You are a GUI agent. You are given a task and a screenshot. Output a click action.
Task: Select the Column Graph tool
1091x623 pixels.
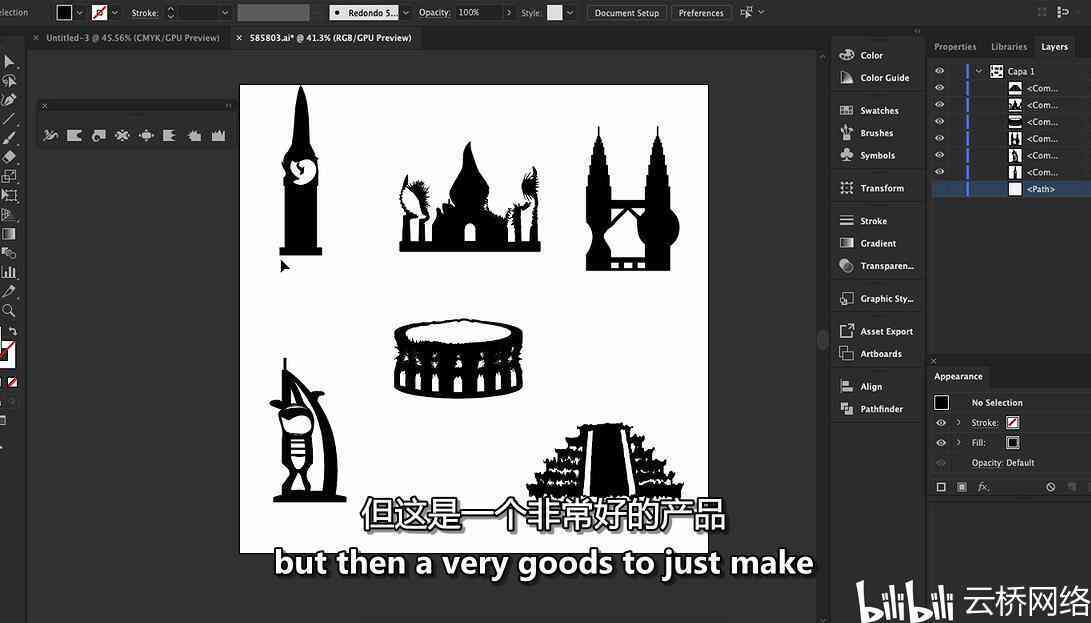[x=9, y=272]
